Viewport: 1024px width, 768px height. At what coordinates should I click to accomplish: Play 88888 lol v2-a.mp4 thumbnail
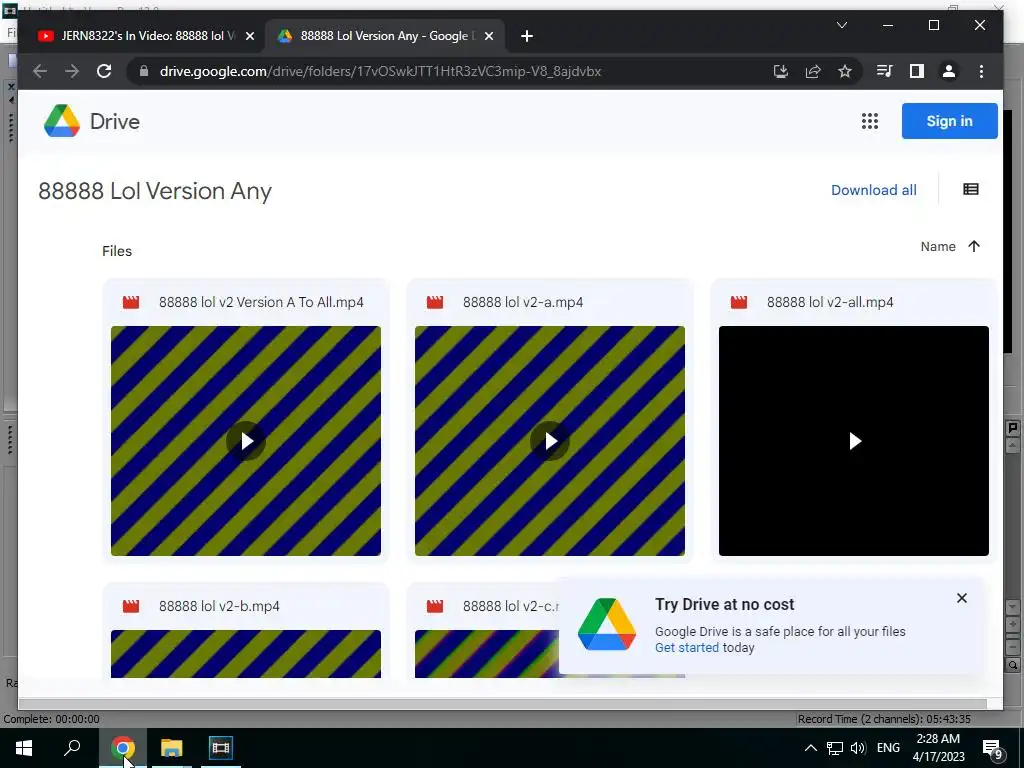[x=550, y=441]
